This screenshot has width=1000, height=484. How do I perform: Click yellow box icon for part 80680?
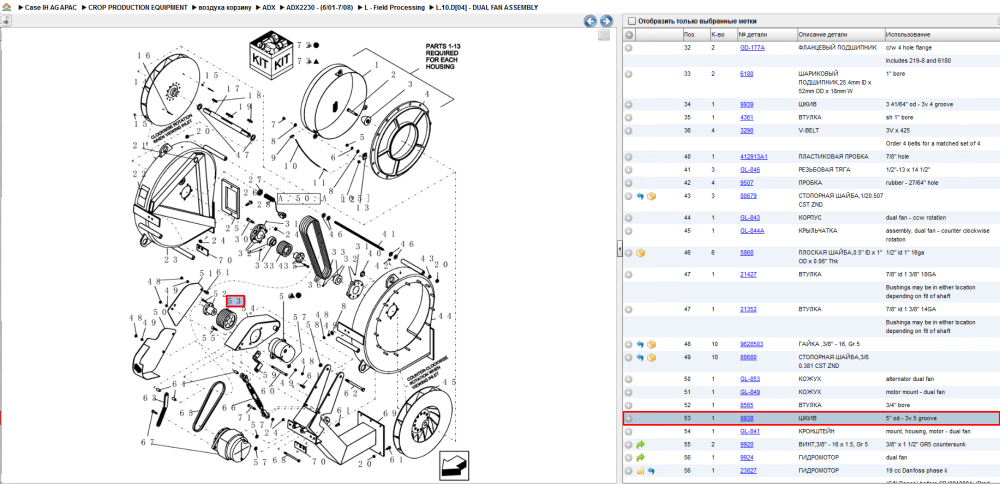[651, 358]
